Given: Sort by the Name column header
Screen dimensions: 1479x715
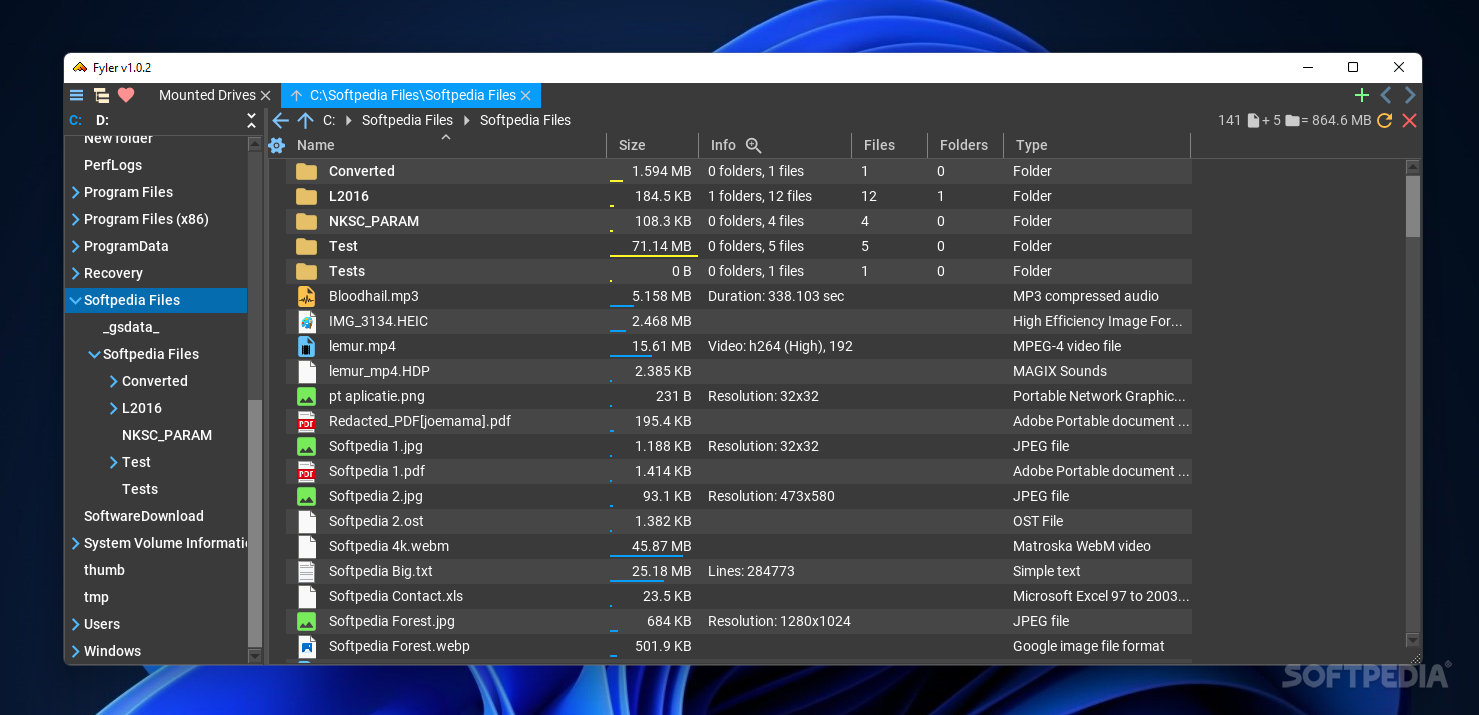Looking at the screenshot, I should (x=447, y=145).
